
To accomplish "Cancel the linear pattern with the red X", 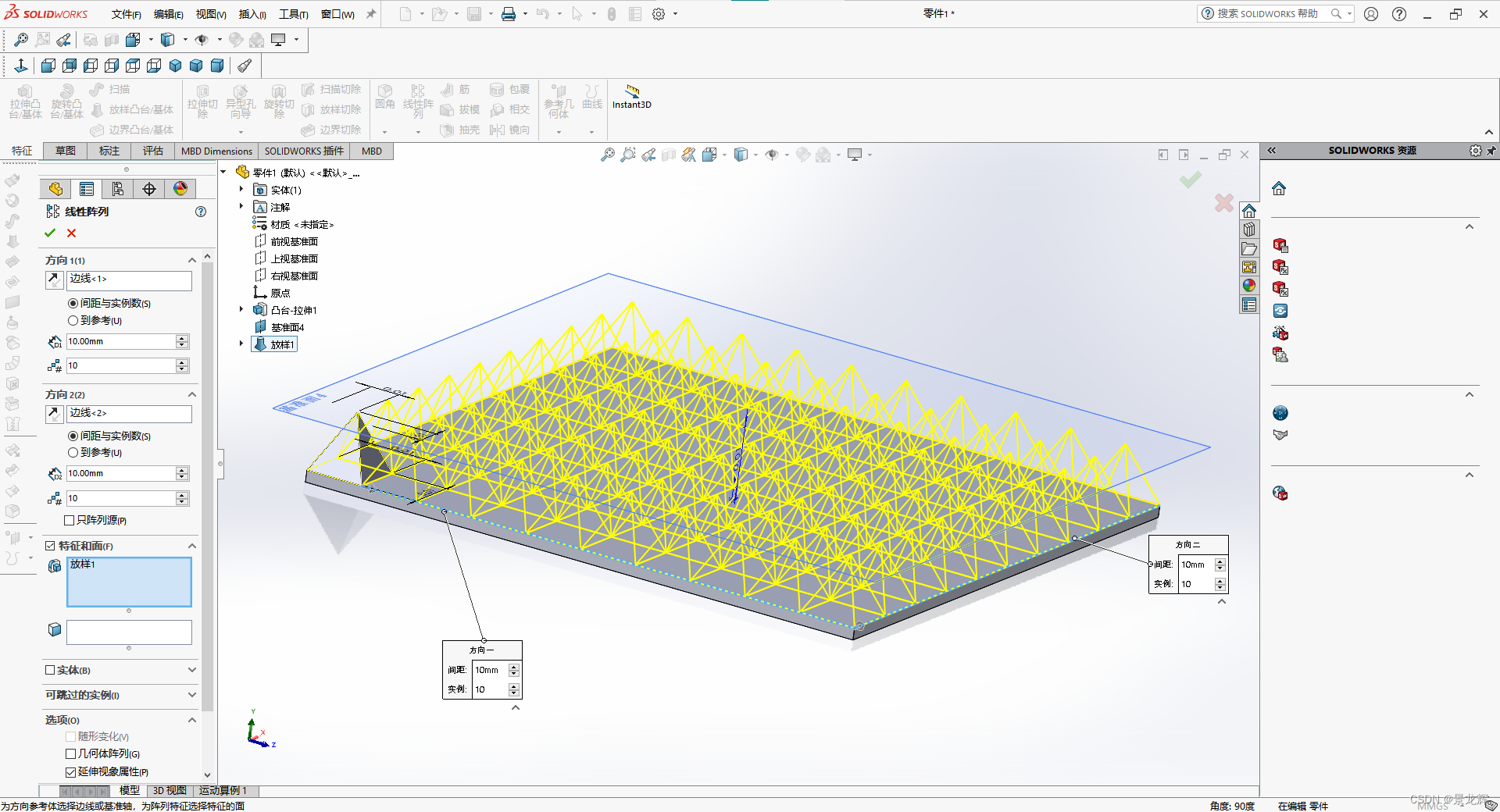I will pyautogui.click(x=70, y=233).
